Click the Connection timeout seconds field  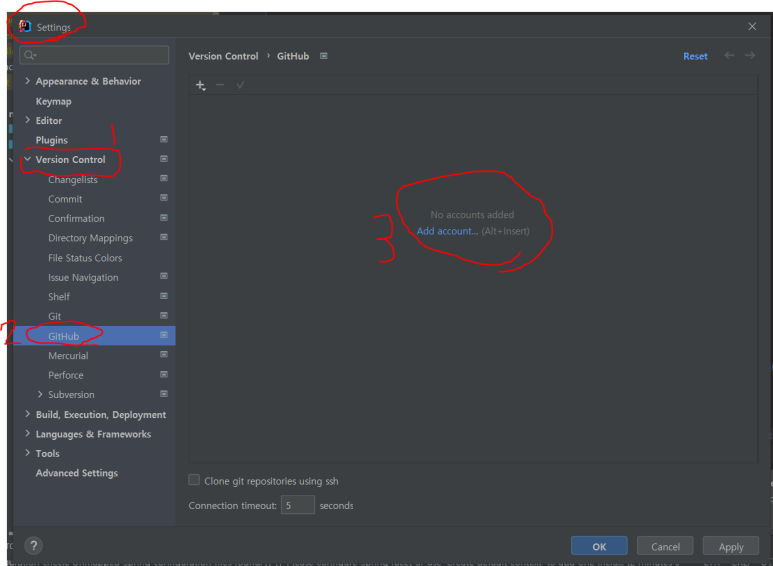[298, 505]
